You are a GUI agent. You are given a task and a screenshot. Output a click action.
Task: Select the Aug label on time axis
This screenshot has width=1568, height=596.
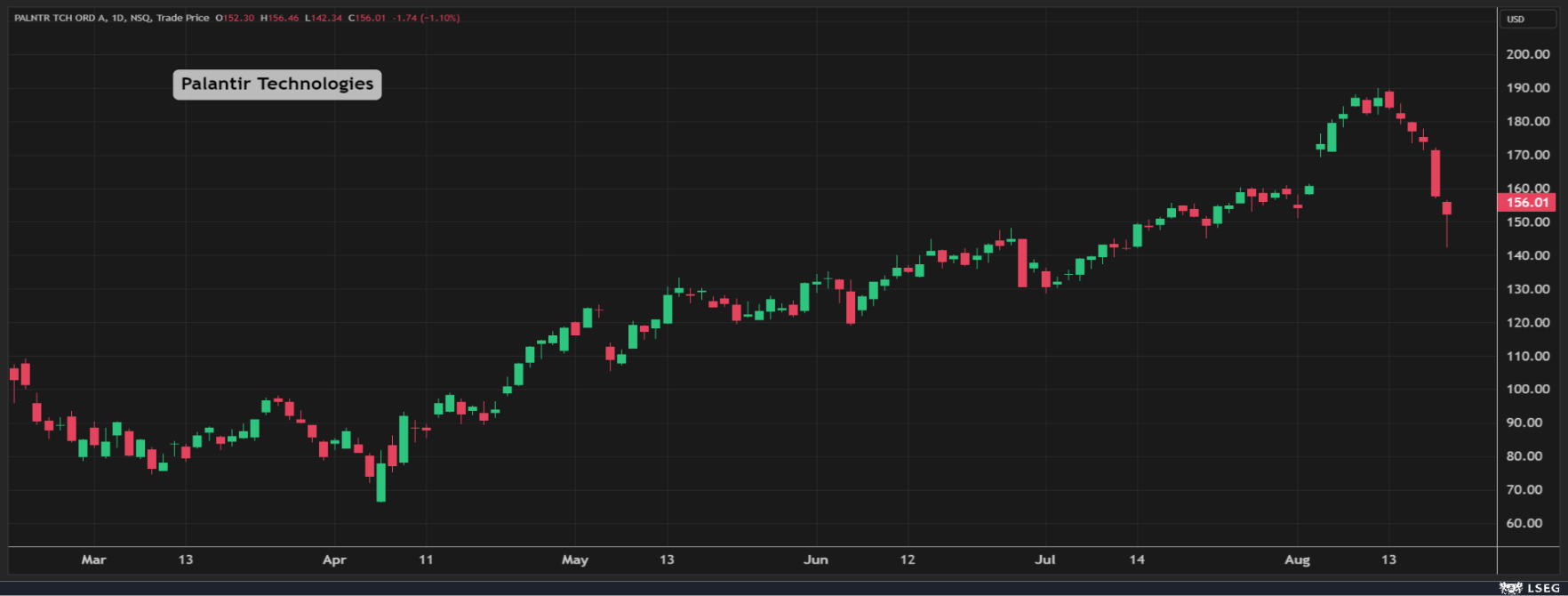tap(1298, 560)
